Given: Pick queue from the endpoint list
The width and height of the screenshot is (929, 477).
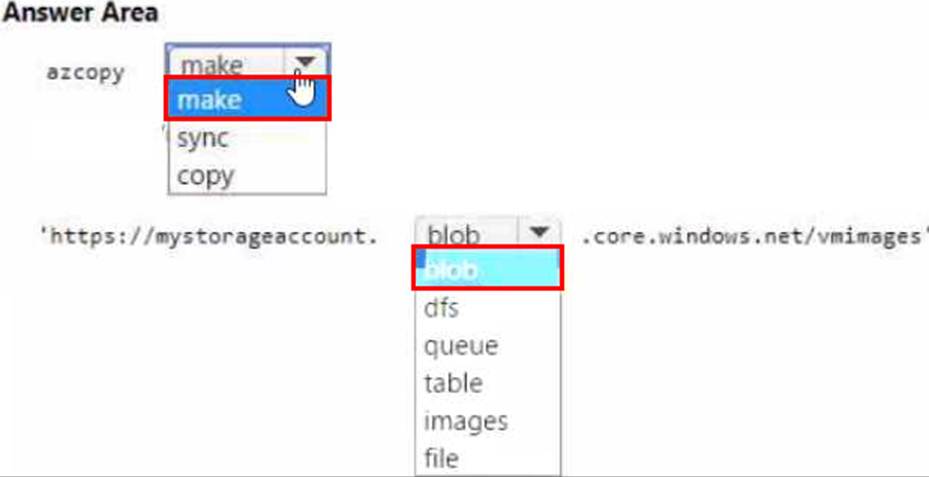Looking at the screenshot, I should 460,346.
